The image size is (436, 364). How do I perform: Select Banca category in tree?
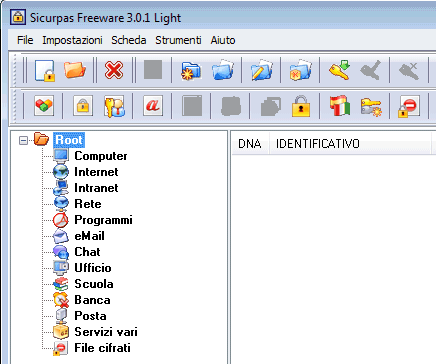coord(92,300)
